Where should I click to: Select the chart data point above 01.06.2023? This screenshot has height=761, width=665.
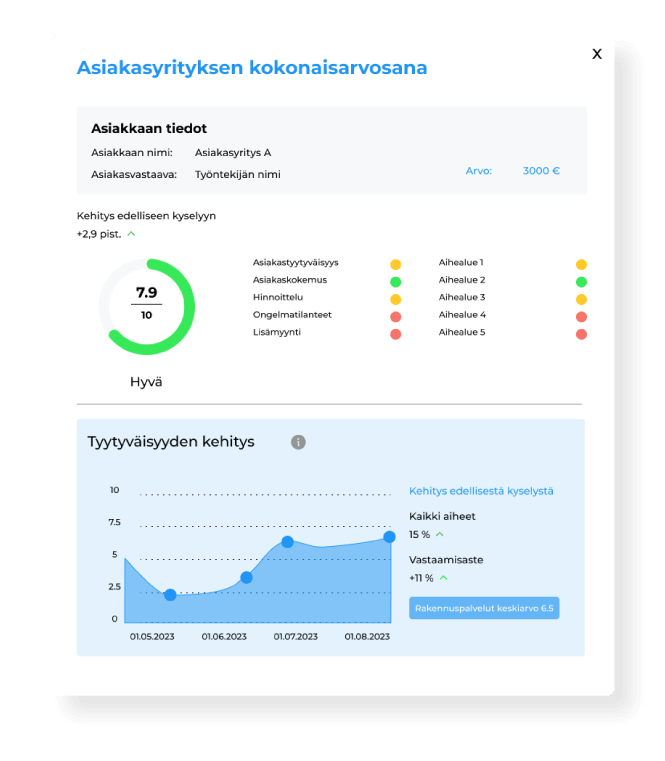click(247, 578)
